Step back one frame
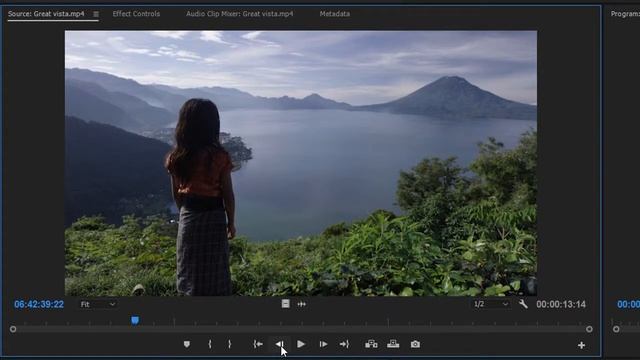Screen dimensions: 640x360 point(280,344)
